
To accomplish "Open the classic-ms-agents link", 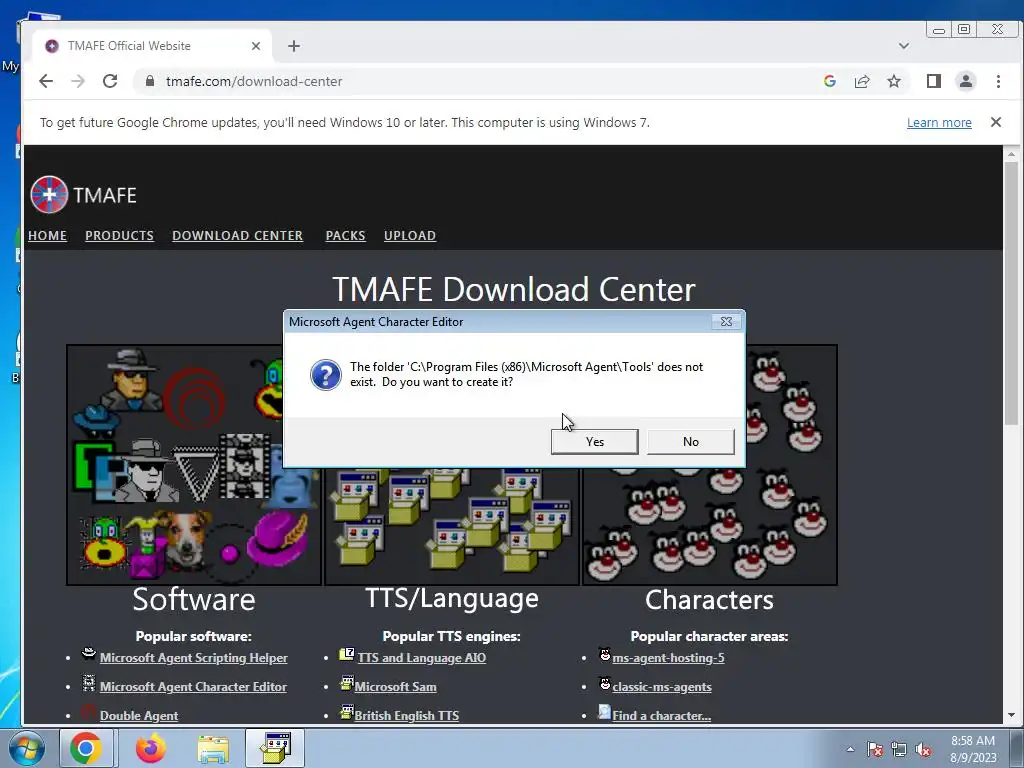I will tap(662, 686).
